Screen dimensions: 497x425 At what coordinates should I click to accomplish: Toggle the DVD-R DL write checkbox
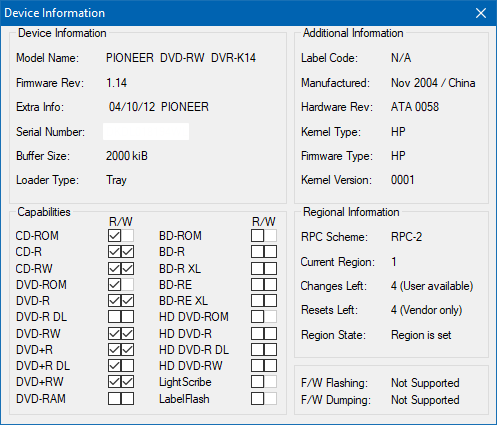coord(127,317)
